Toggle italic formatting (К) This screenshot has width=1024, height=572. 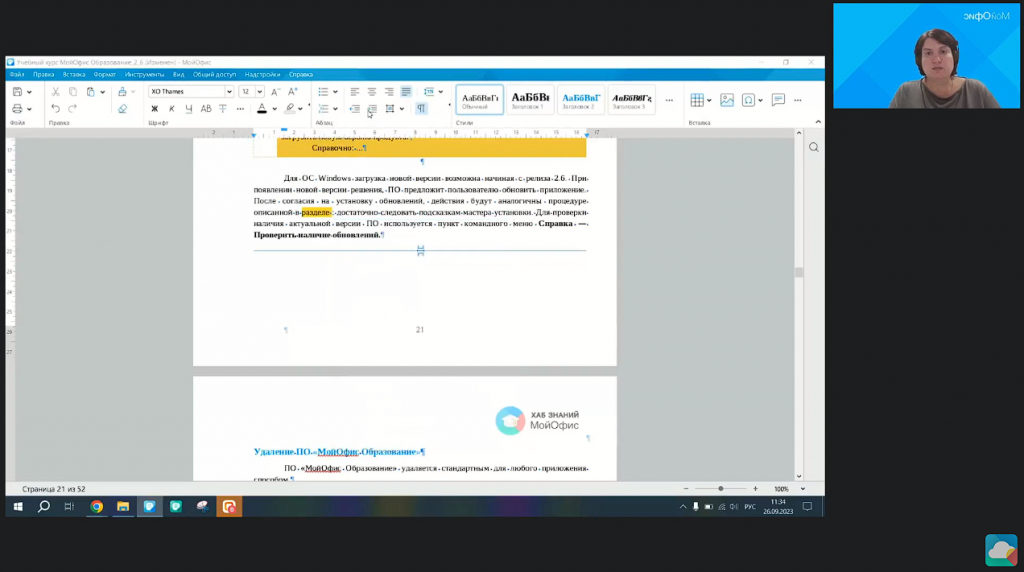click(172, 109)
